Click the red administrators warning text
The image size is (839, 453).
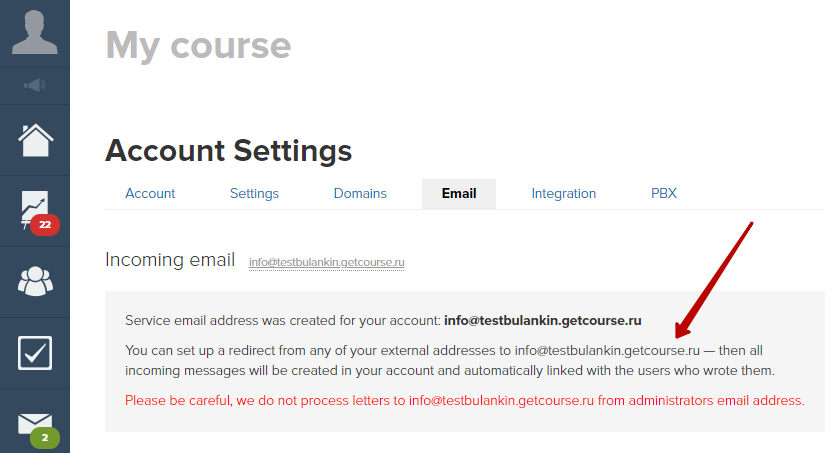click(464, 401)
